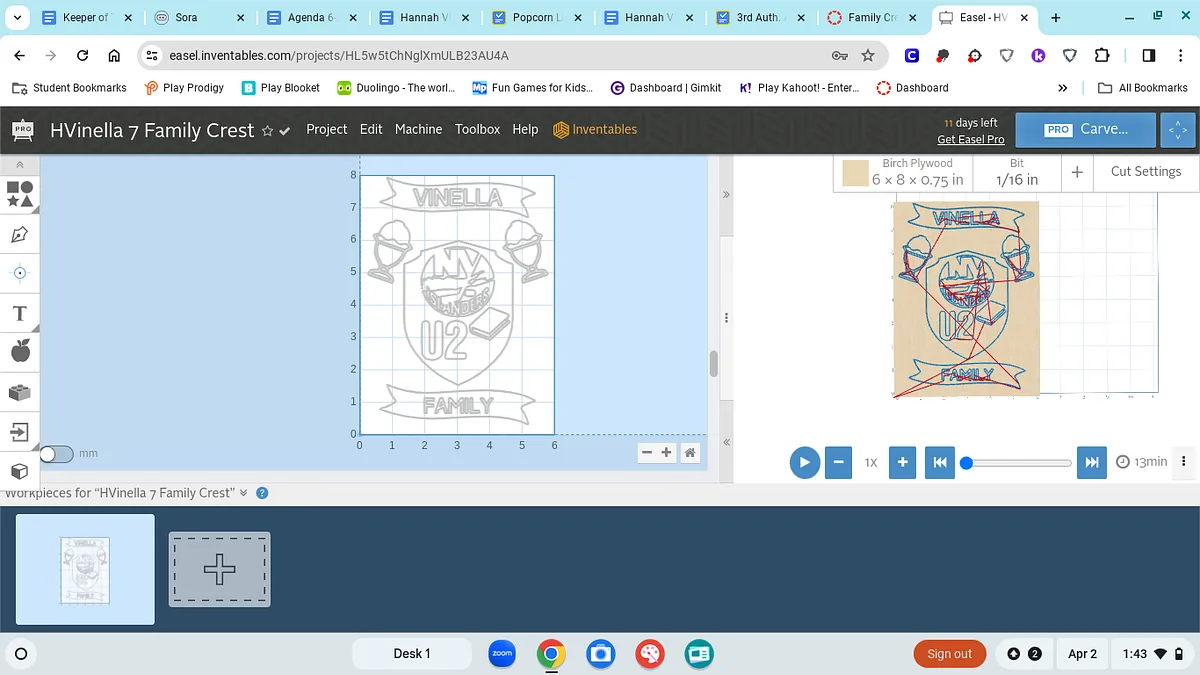
Task: Open the Machine menu
Action: (x=418, y=129)
